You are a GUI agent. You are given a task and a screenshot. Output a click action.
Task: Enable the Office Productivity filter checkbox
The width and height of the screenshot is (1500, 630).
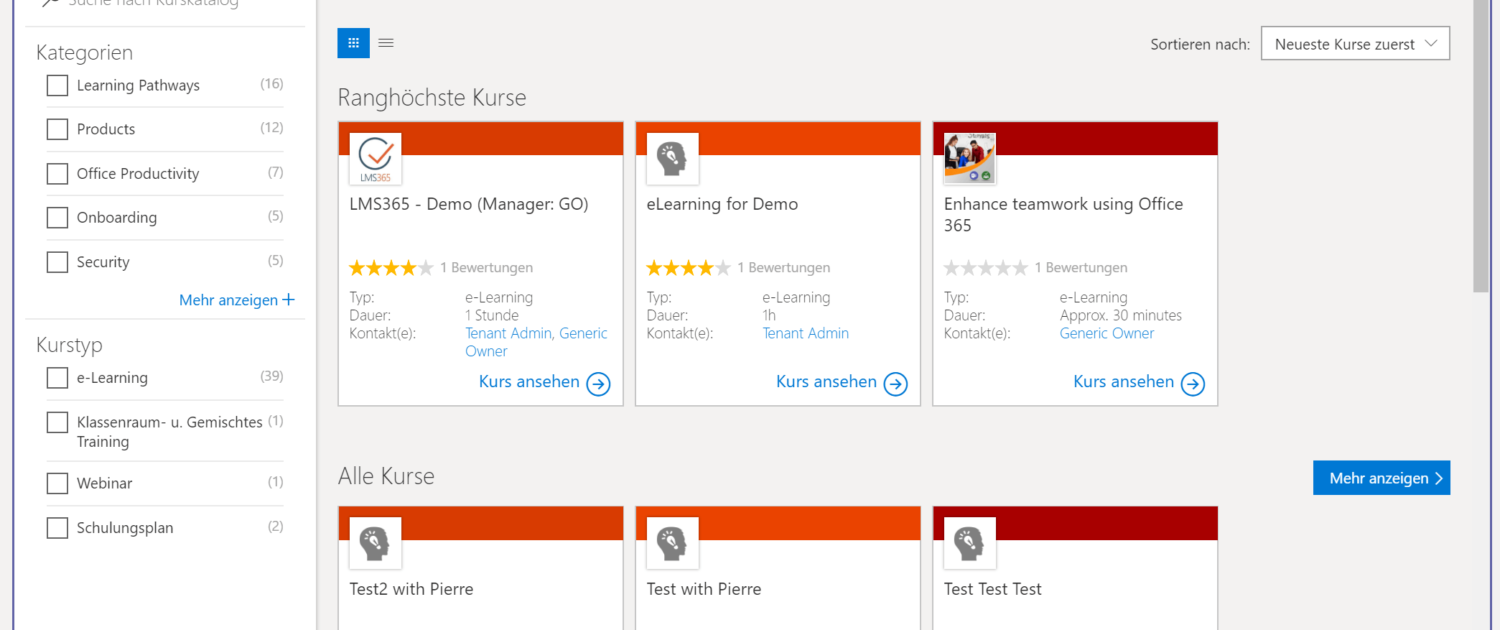pyautogui.click(x=57, y=174)
